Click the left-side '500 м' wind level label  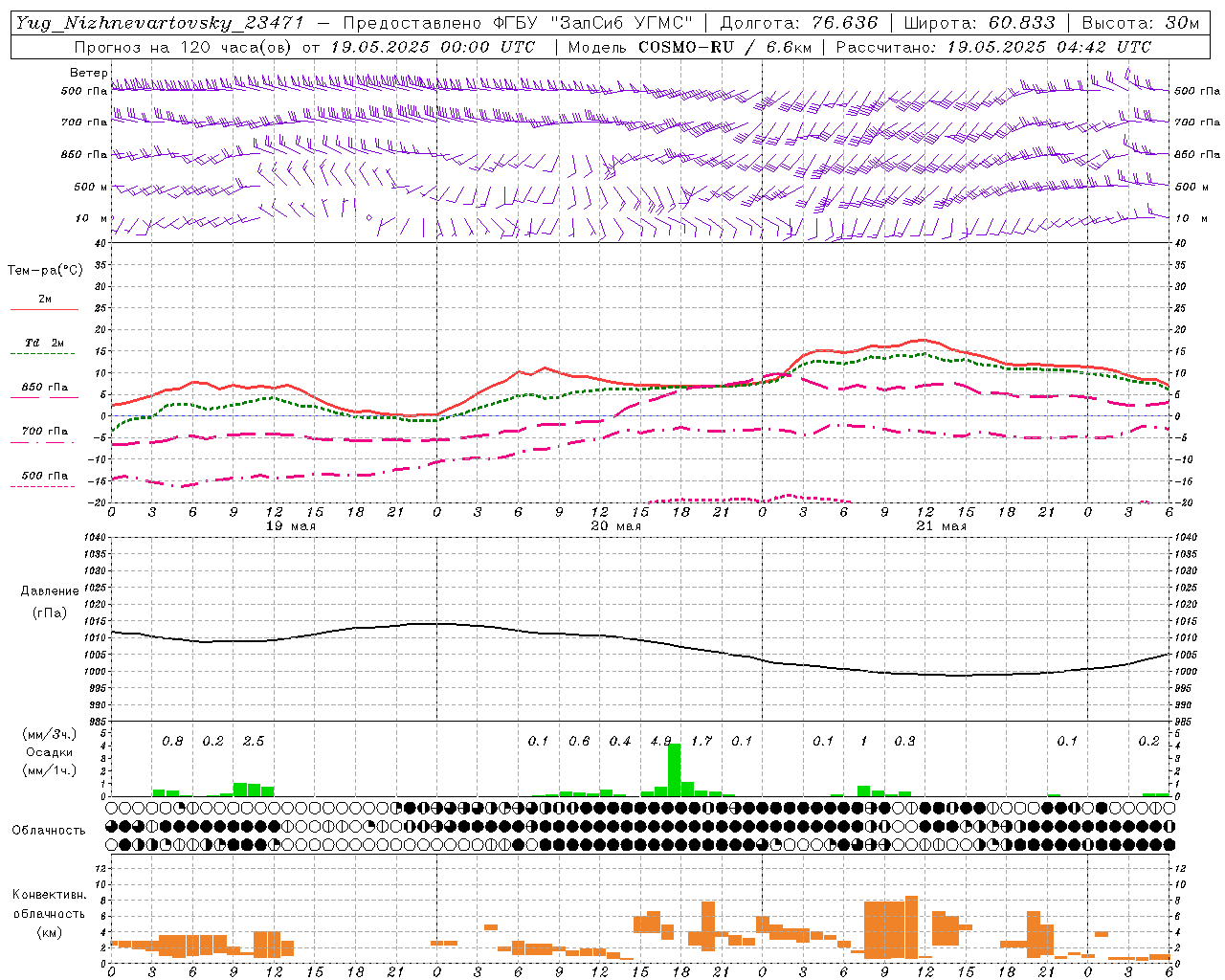(x=91, y=187)
